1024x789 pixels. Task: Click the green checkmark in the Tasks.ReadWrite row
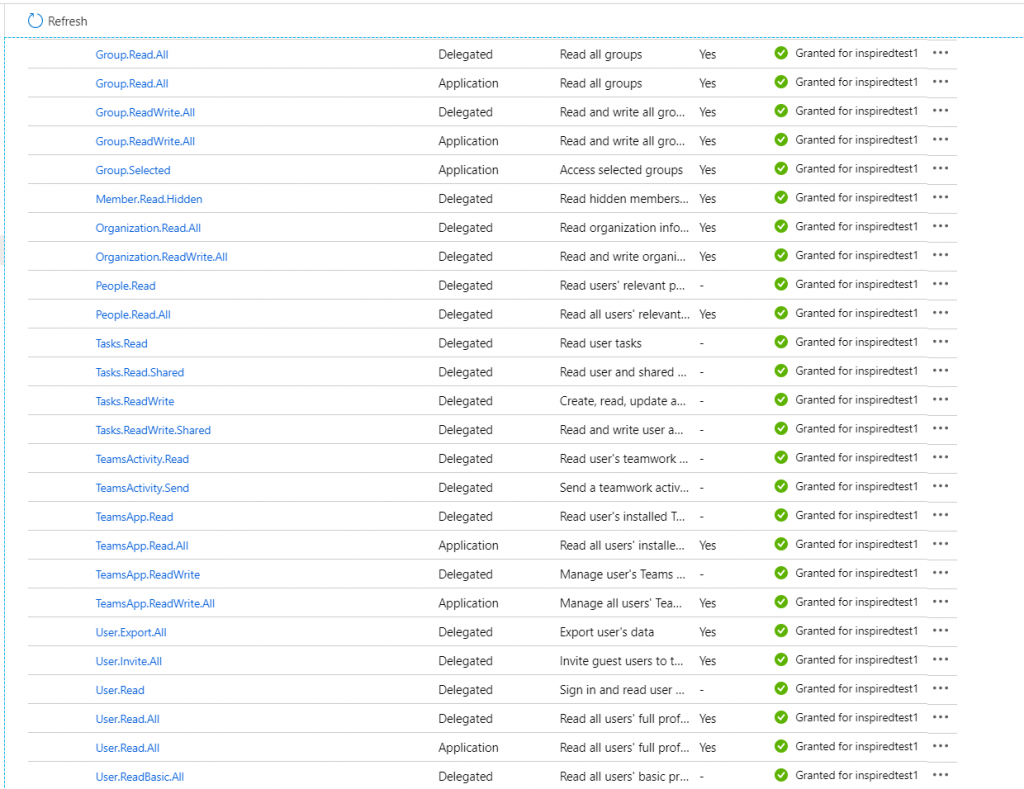click(x=781, y=400)
